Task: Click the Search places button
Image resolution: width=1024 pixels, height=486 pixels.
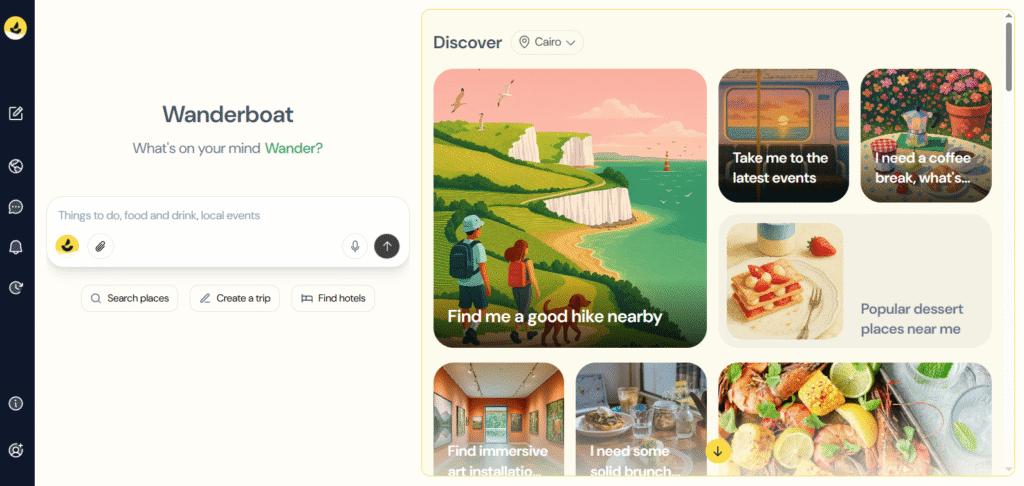Action: point(129,299)
